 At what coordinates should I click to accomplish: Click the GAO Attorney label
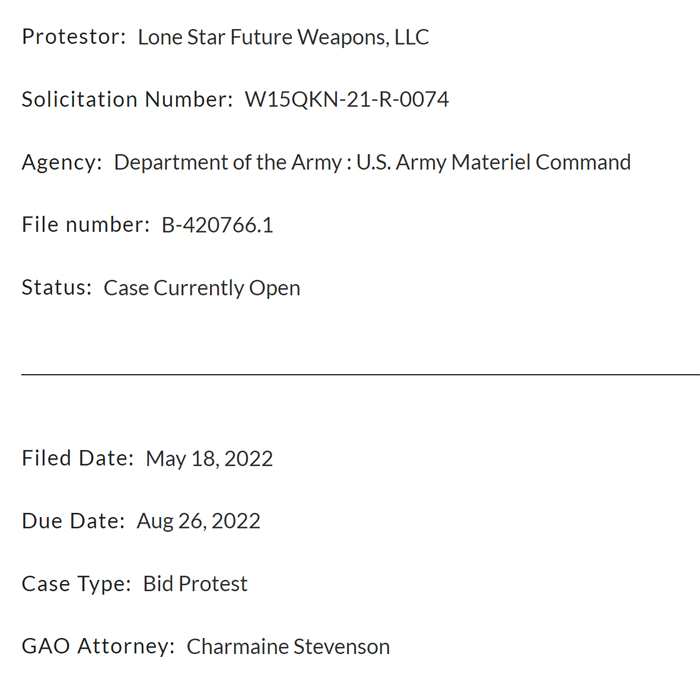pos(98,647)
